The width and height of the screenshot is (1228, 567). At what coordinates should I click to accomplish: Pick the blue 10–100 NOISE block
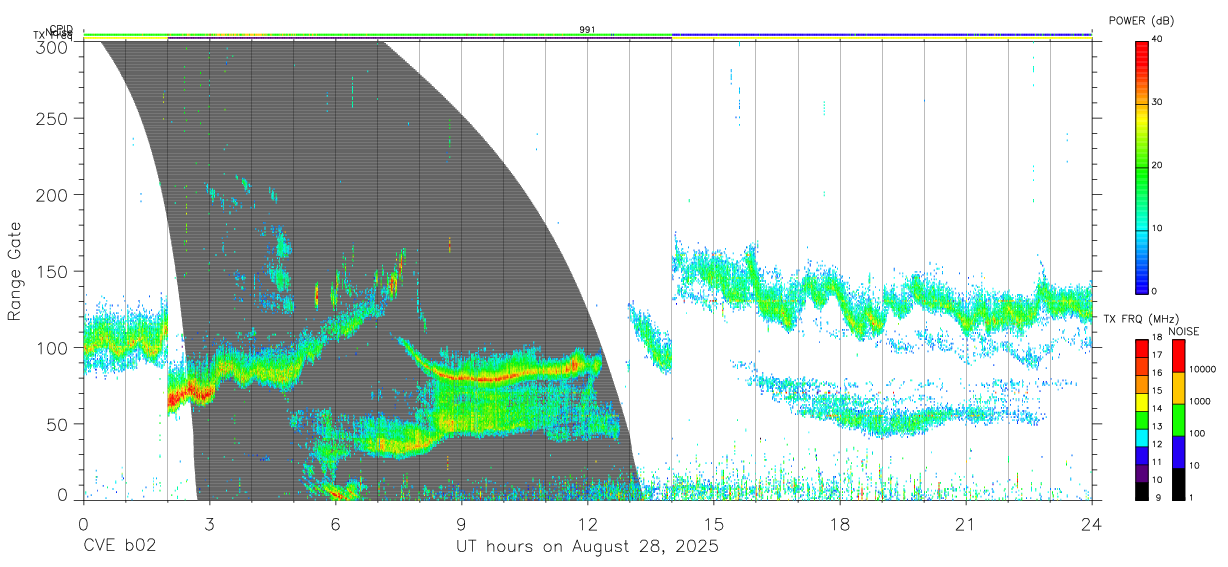click(x=1178, y=452)
